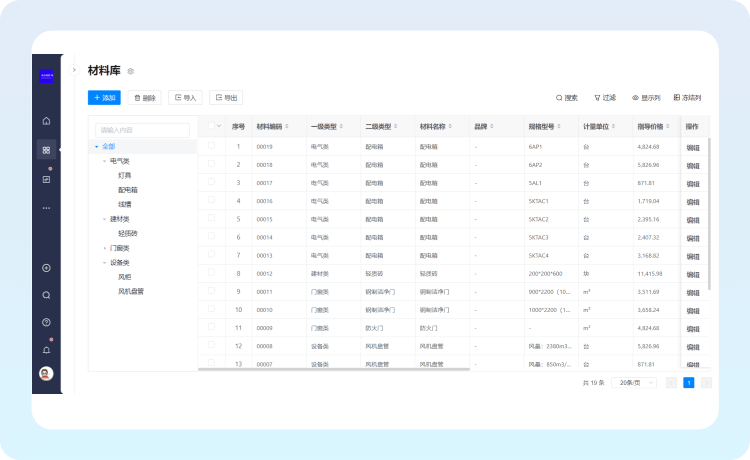Select the checkbox for row 00015
750x460 pixels.
click(x=212, y=218)
